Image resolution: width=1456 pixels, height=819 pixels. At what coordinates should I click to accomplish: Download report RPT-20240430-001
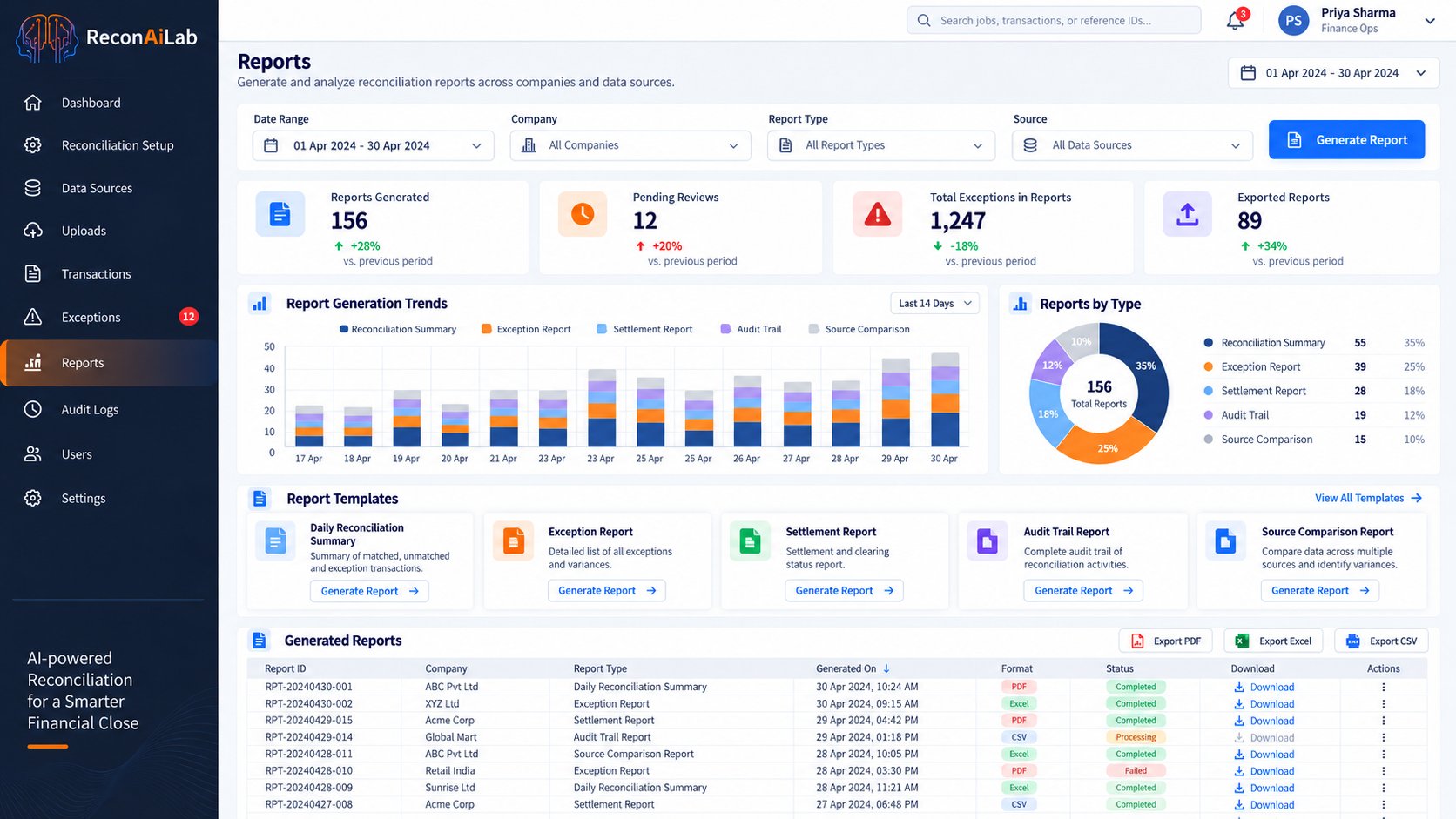(x=1264, y=688)
